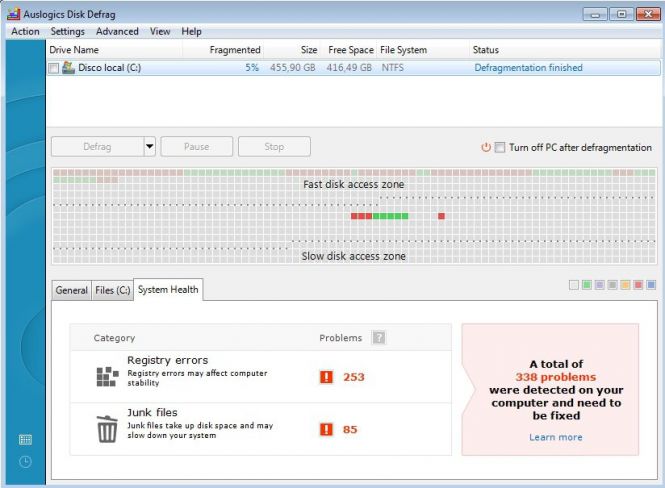Viewport: 665px width, 488px height.
Task: Switch to the General tab
Action: click(71, 290)
